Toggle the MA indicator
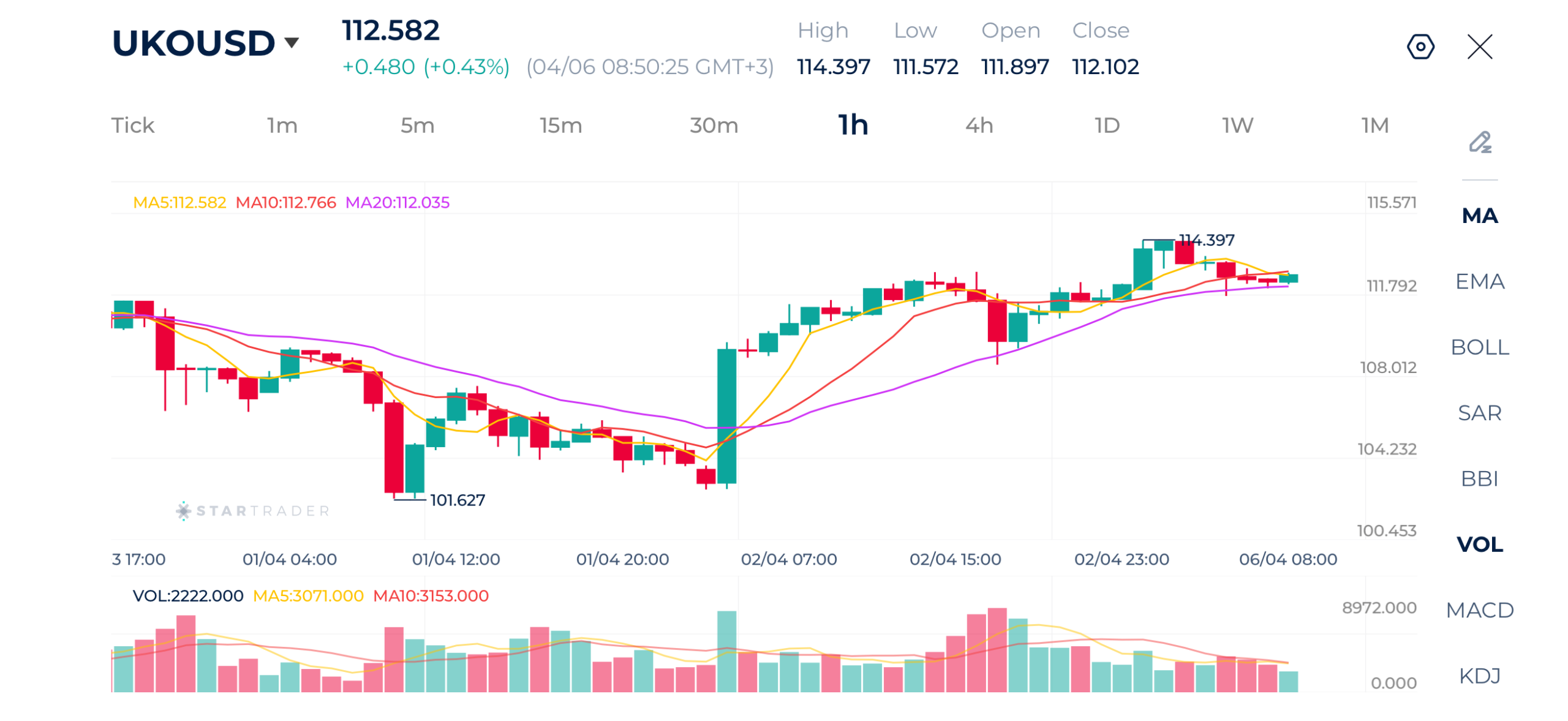 coord(1479,216)
